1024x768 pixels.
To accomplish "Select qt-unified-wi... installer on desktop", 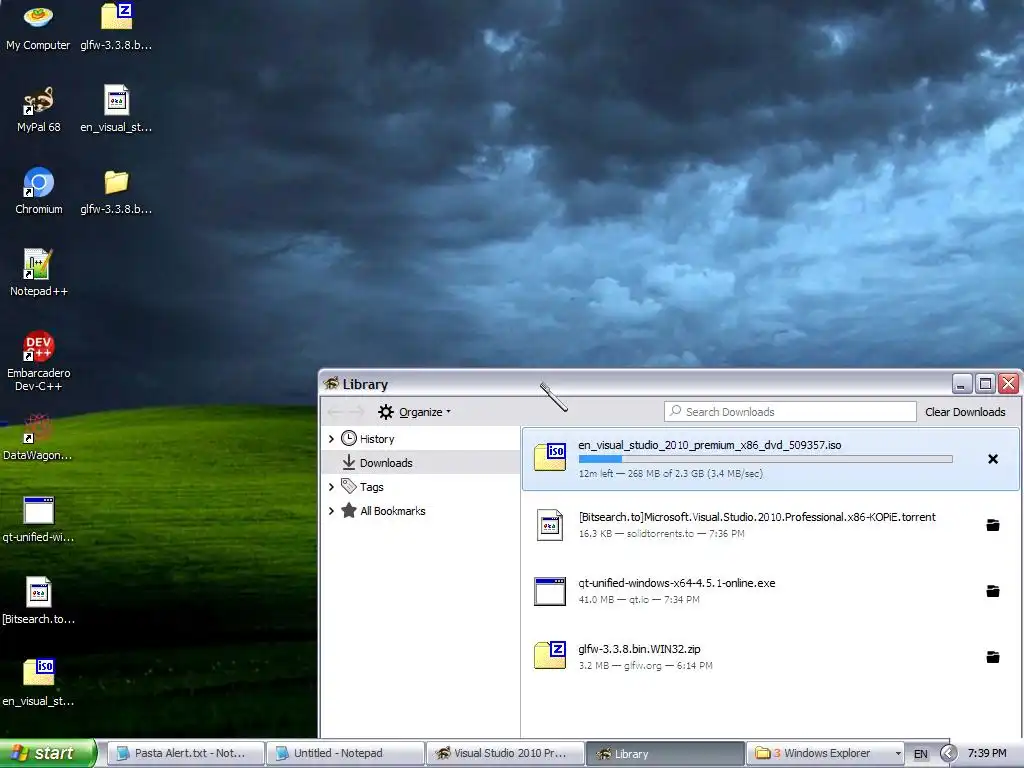I will tap(38, 519).
